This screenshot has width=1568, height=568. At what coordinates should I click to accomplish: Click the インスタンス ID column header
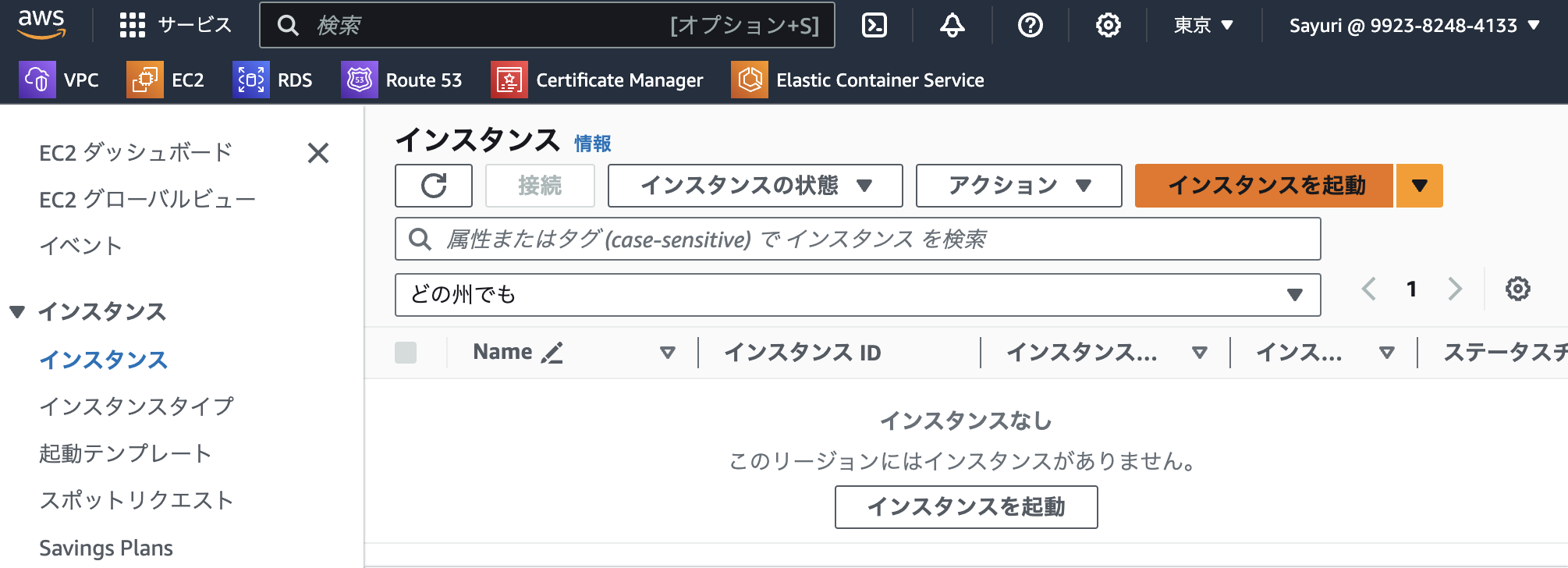pos(802,353)
